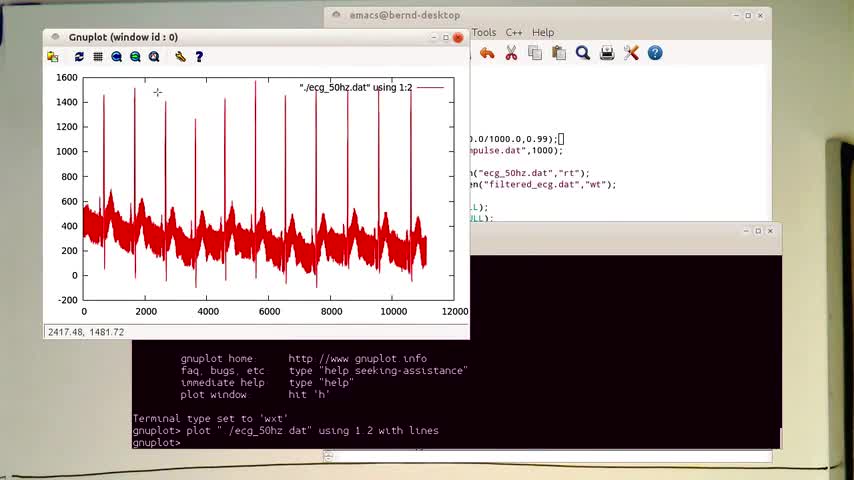Replot the graph in Gnuplot window
854x480 pixels.
(x=79, y=57)
